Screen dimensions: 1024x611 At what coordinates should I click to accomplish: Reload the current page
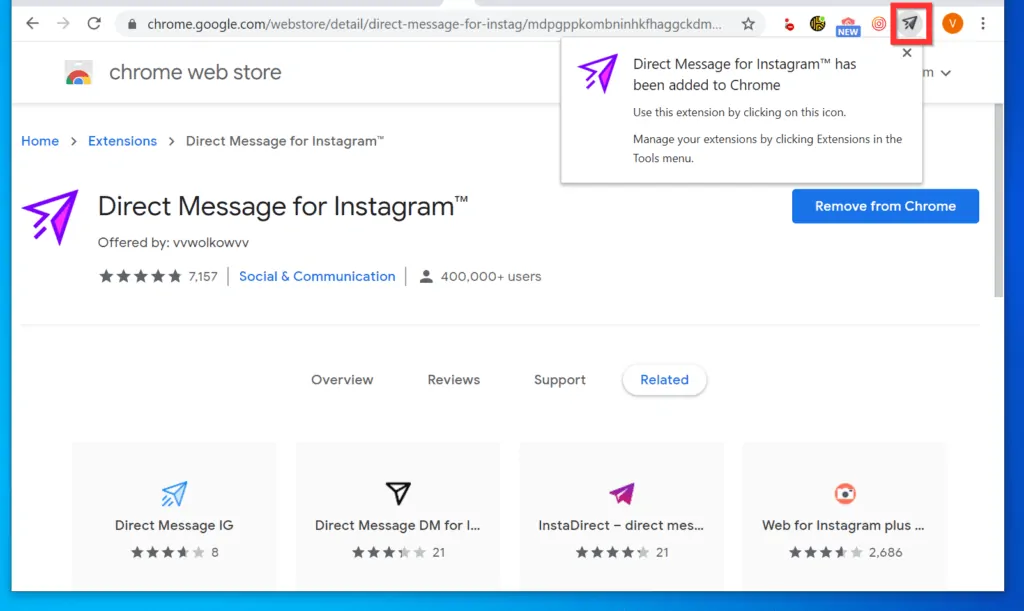point(94,24)
